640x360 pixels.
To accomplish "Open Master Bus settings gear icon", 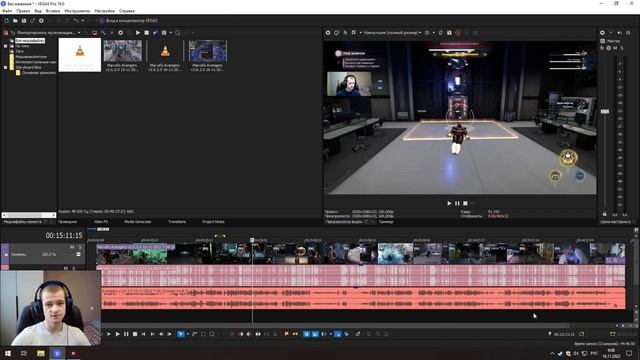I will click(602, 33).
